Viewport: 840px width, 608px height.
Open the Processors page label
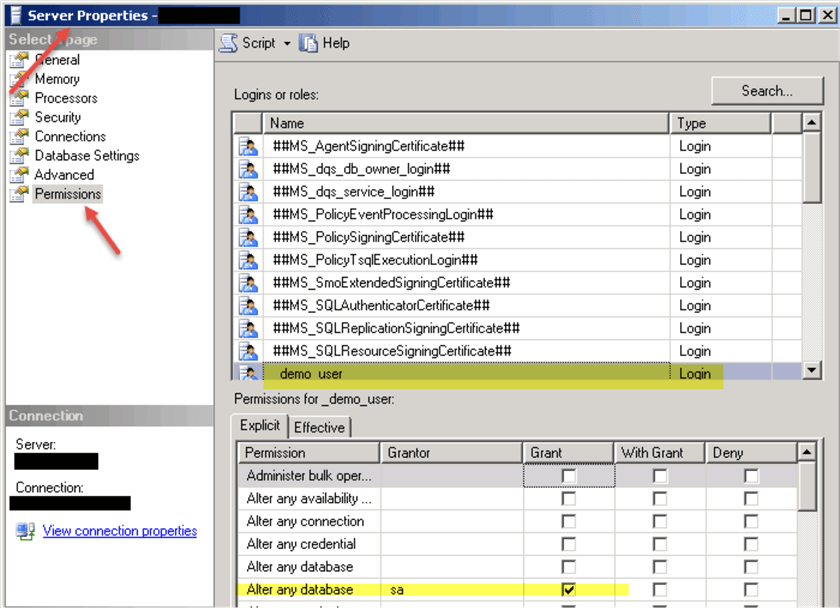point(66,98)
